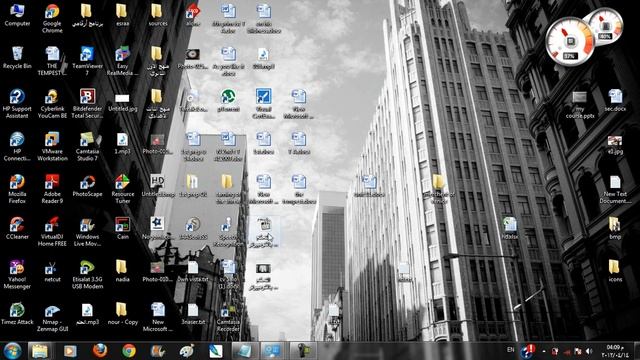Select the Cyberlink YouCam BE shortcut
The height and width of the screenshot is (360, 640).
point(52,104)
